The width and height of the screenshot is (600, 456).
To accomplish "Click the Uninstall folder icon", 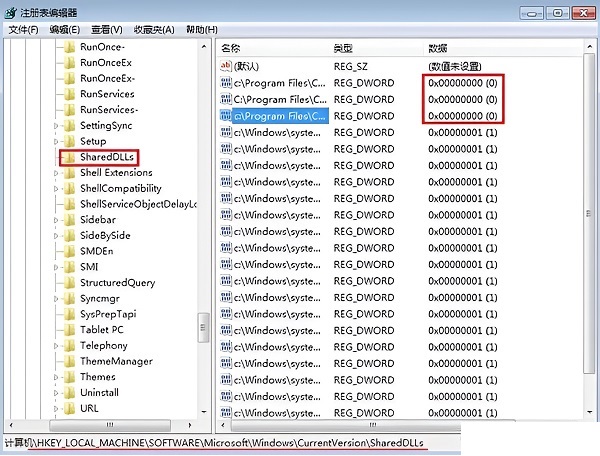I will pyautogui.click(x=70, y=392).
